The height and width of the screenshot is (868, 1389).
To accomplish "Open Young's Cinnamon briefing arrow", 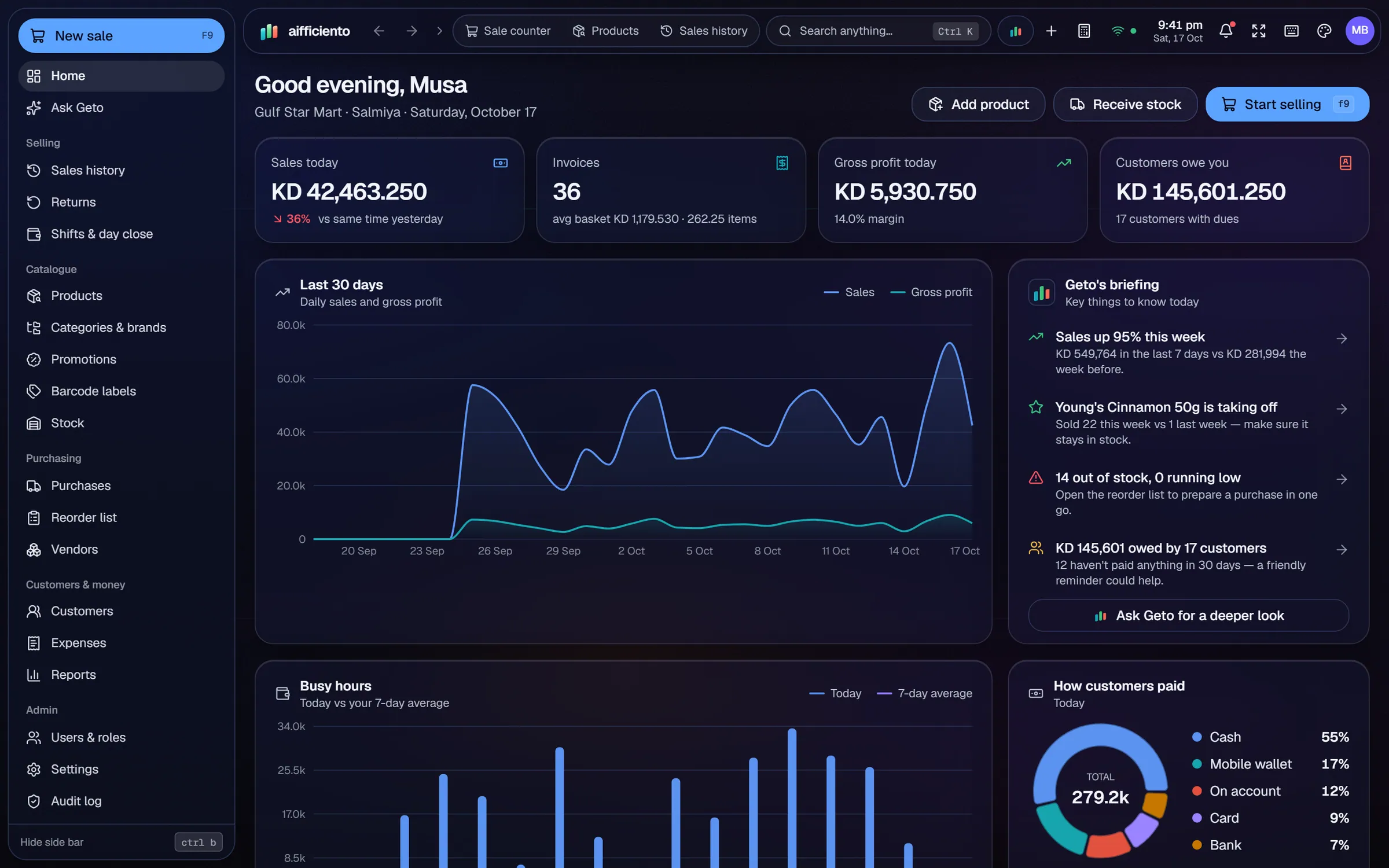I will coord(1342,409).
